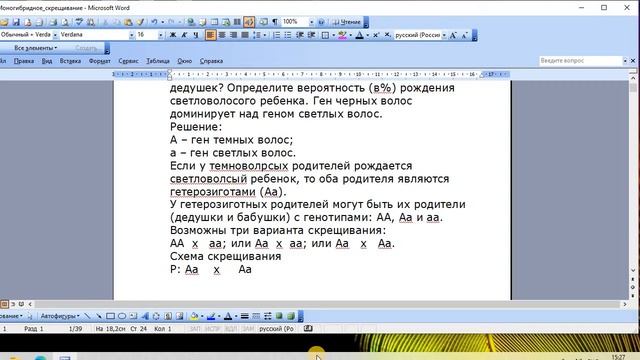
Task: Open the Document Map button
Action: (264, 22)
